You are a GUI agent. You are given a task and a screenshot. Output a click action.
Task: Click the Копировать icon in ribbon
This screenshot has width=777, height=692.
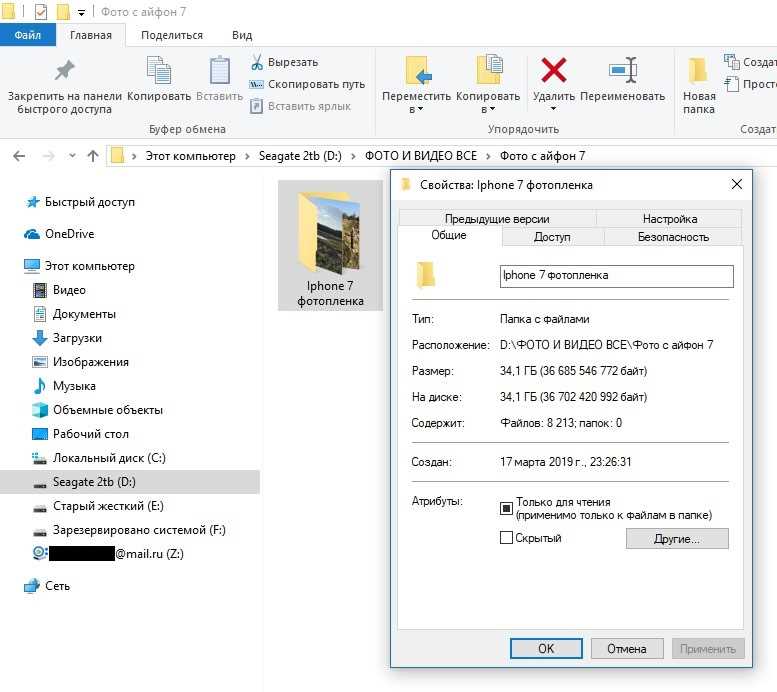[159, 70]
